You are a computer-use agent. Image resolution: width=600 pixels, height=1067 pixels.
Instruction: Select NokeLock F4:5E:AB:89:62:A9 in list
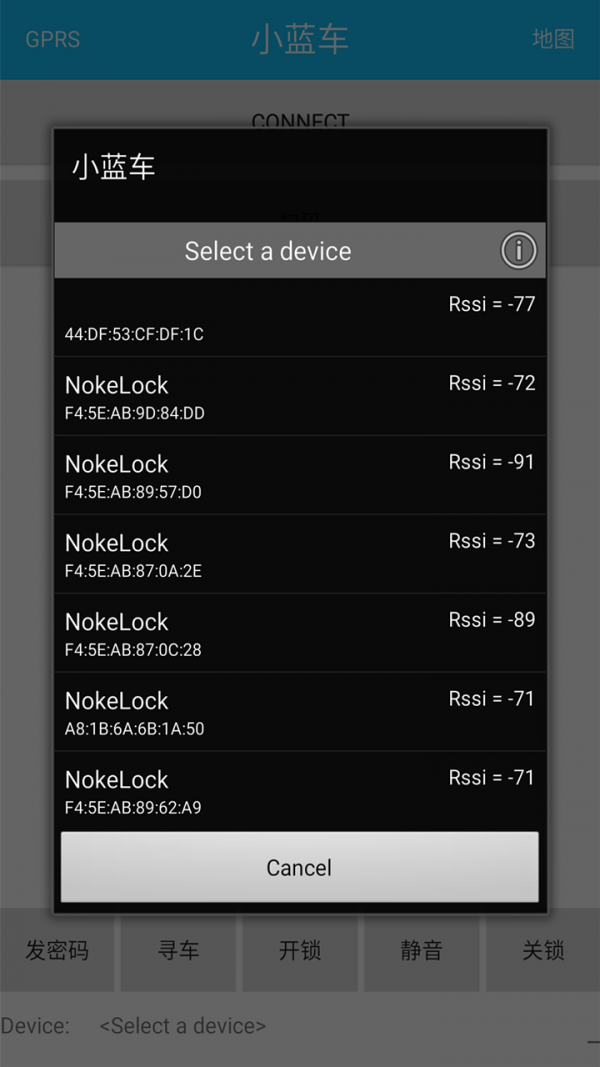click(x=300, y=791)
